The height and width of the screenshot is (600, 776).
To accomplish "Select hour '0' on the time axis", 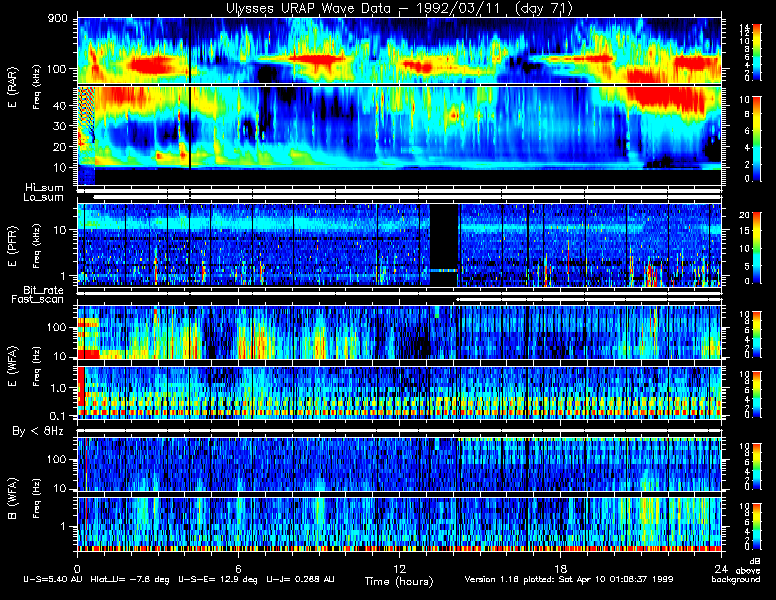I will coord(77,568).
